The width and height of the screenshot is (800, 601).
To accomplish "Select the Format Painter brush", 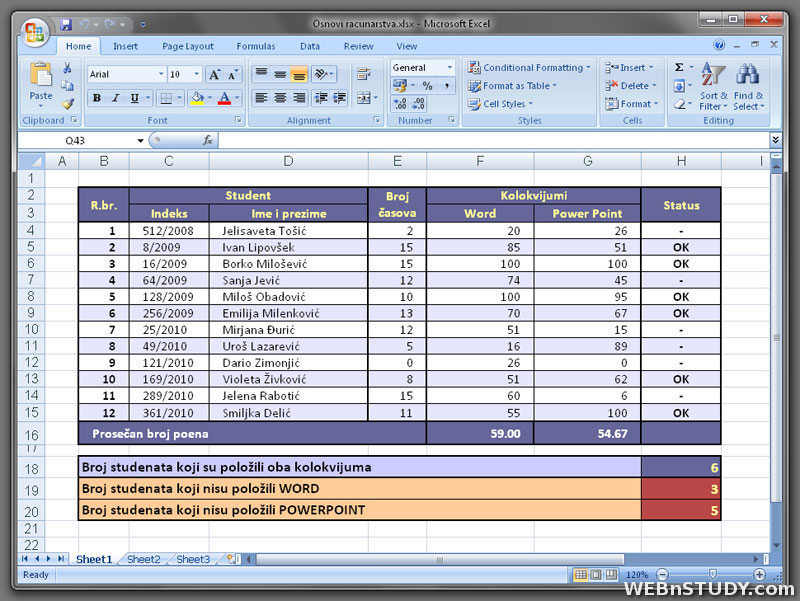I will coord(67,104).
